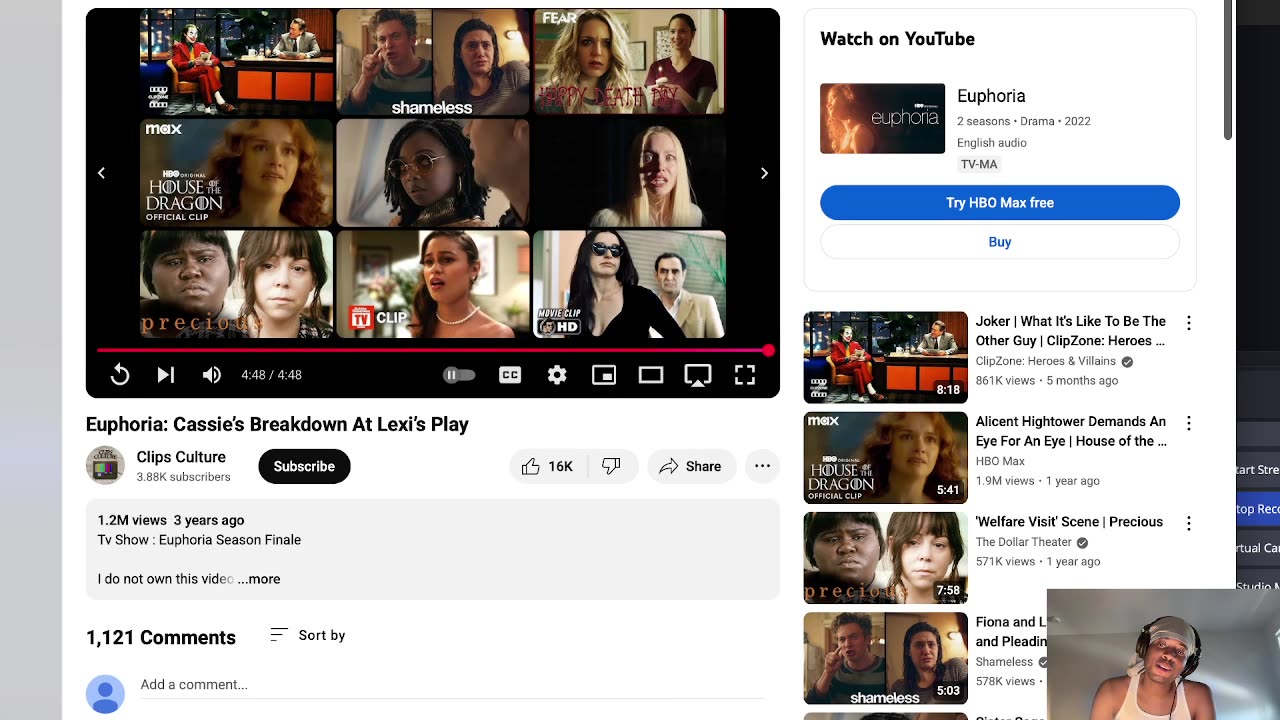Open video settings gear
This screenshot has width=1280, height=720.
tap(557, 375)
